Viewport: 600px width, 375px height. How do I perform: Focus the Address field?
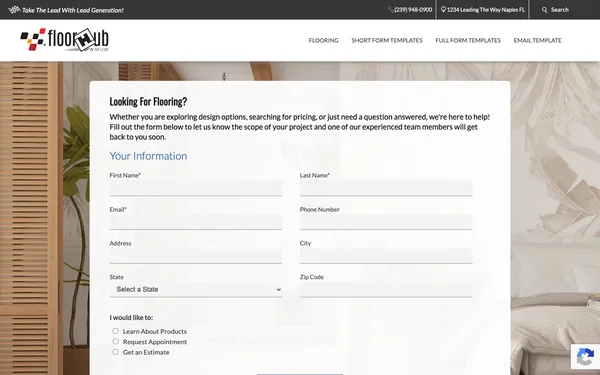[196, 256]
